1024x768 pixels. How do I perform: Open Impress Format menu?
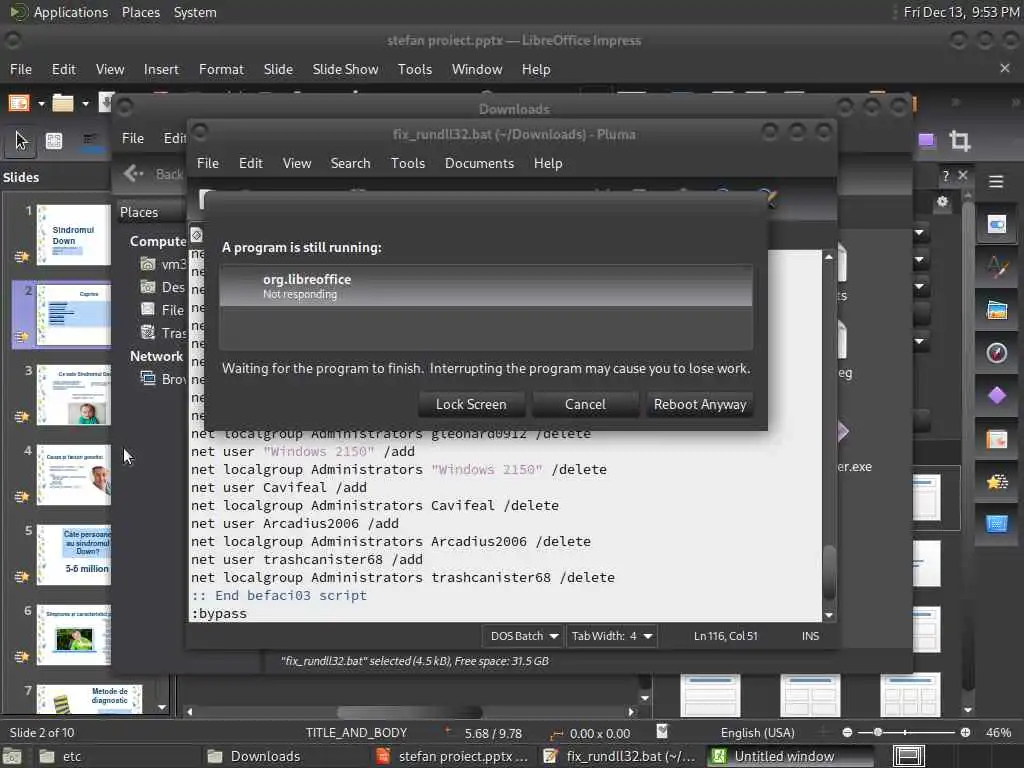221,69
